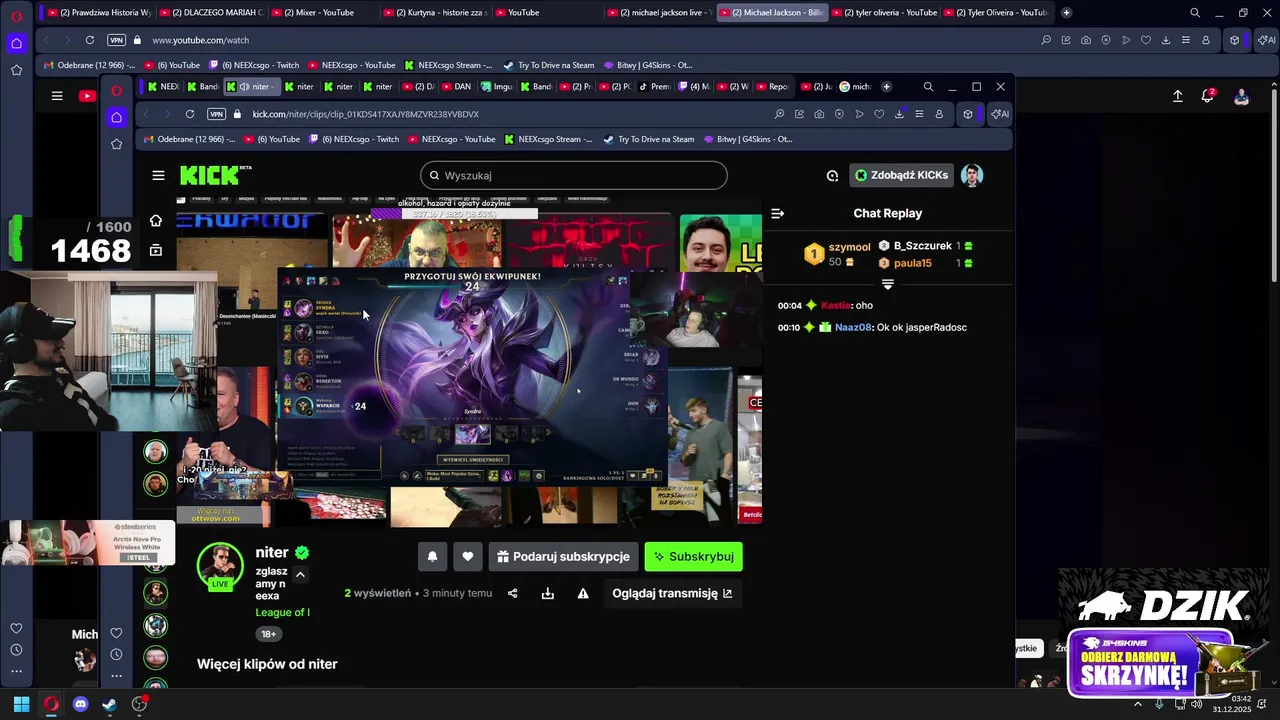Open Opera from the taskbar
The height and width of the screenshot is (720, 1280).
click(x=51, y=704)
